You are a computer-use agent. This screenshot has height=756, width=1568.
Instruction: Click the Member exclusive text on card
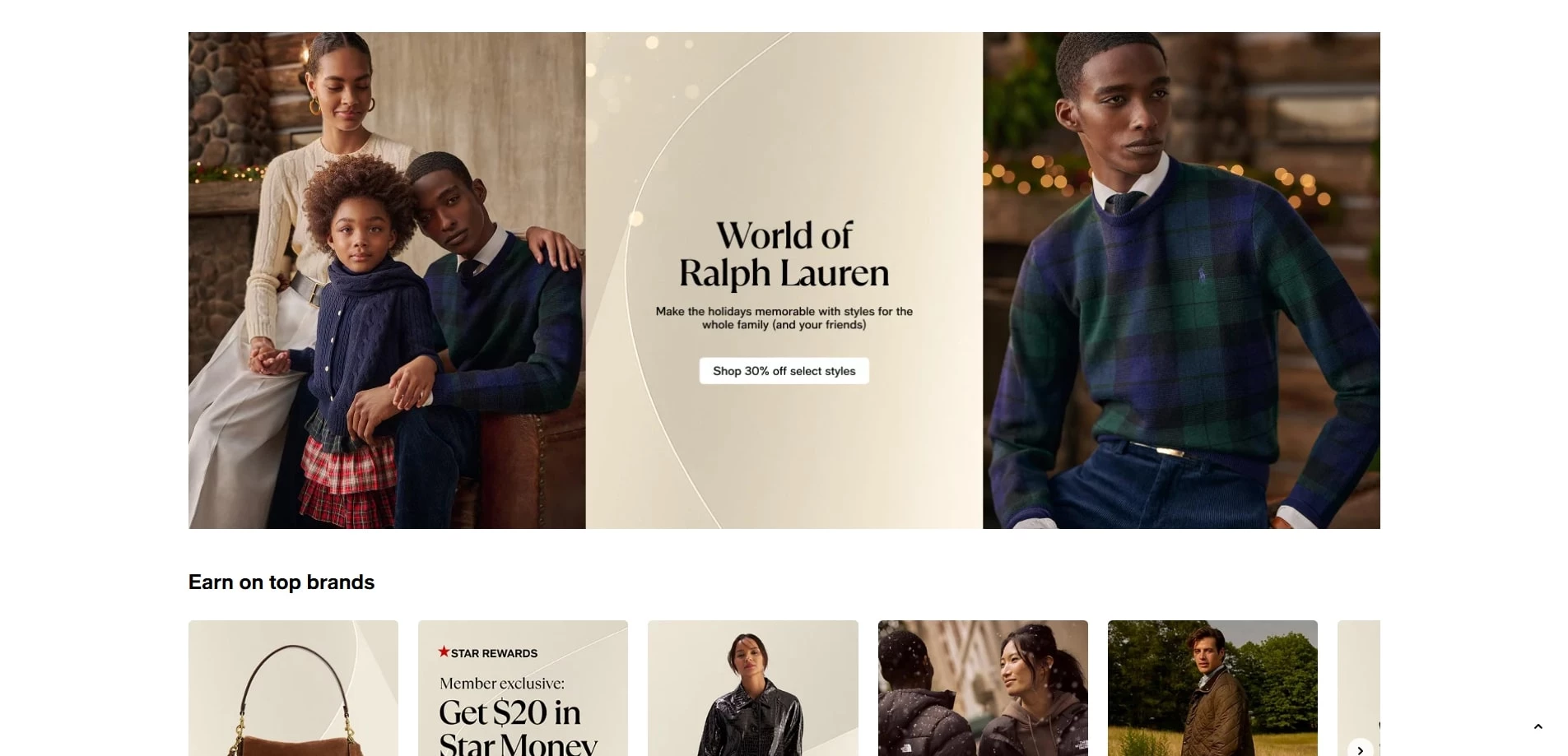pos(502,684)
